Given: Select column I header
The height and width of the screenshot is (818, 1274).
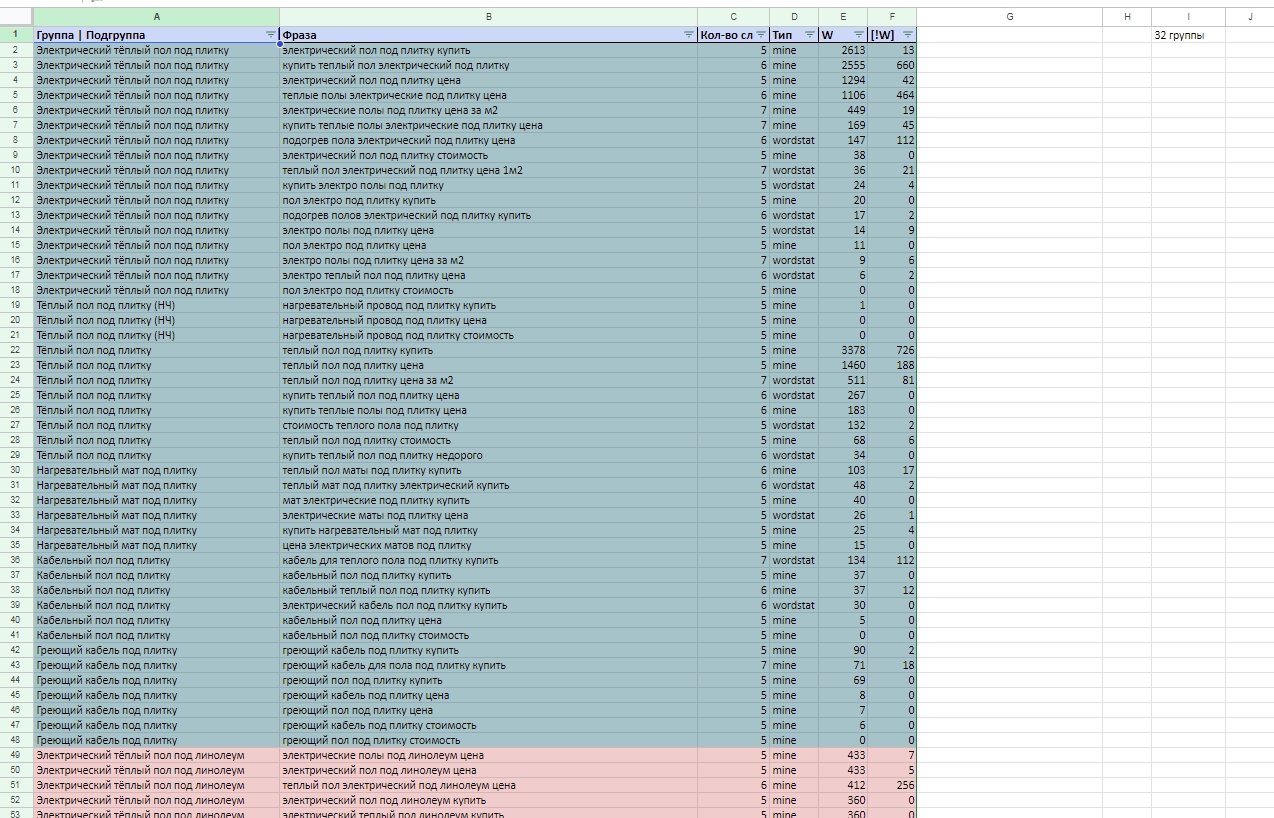Looking at the screenshot, I should click(x=1188, y=17).
